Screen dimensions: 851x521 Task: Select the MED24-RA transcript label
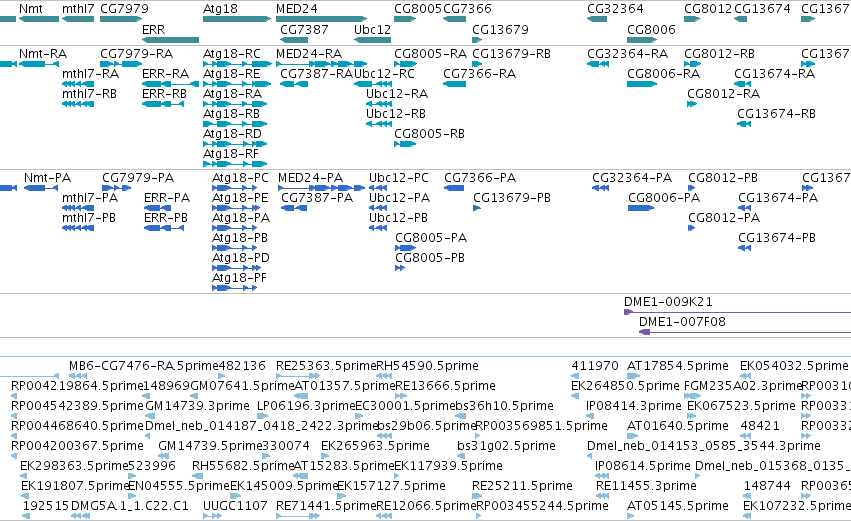point(309,54)
